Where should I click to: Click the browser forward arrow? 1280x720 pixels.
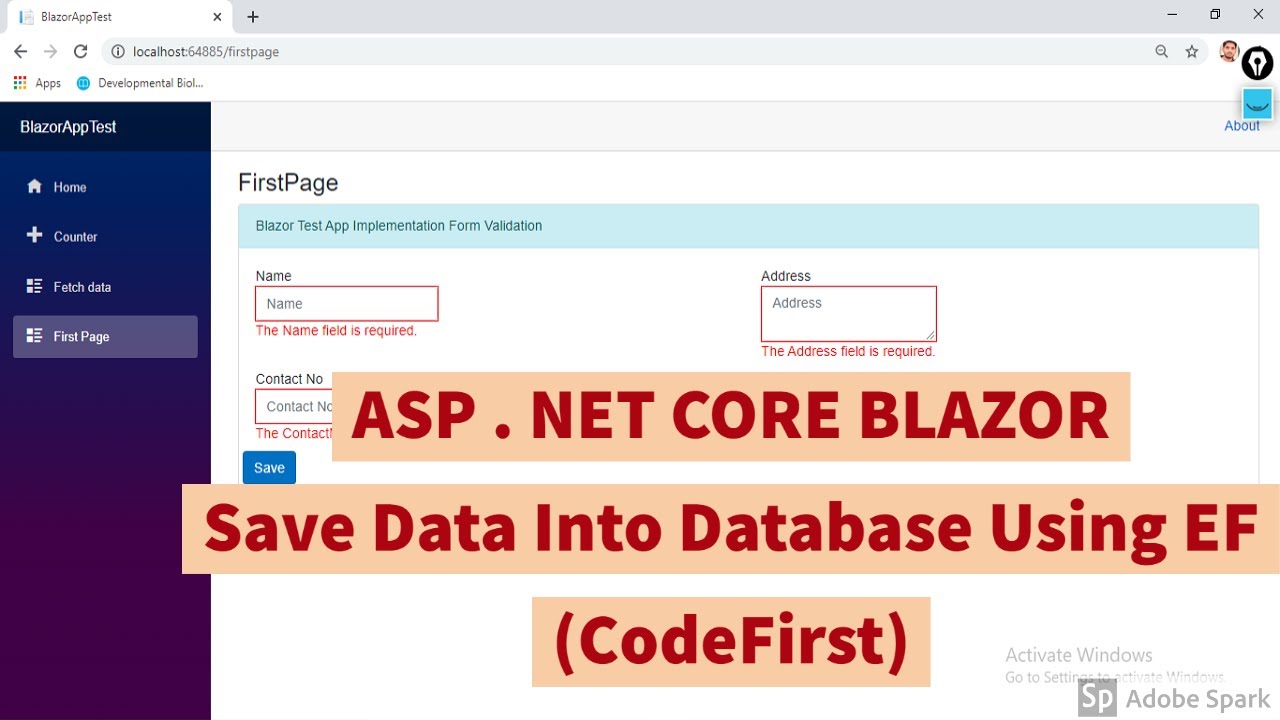pyautogui.click(x=50, y=51)
